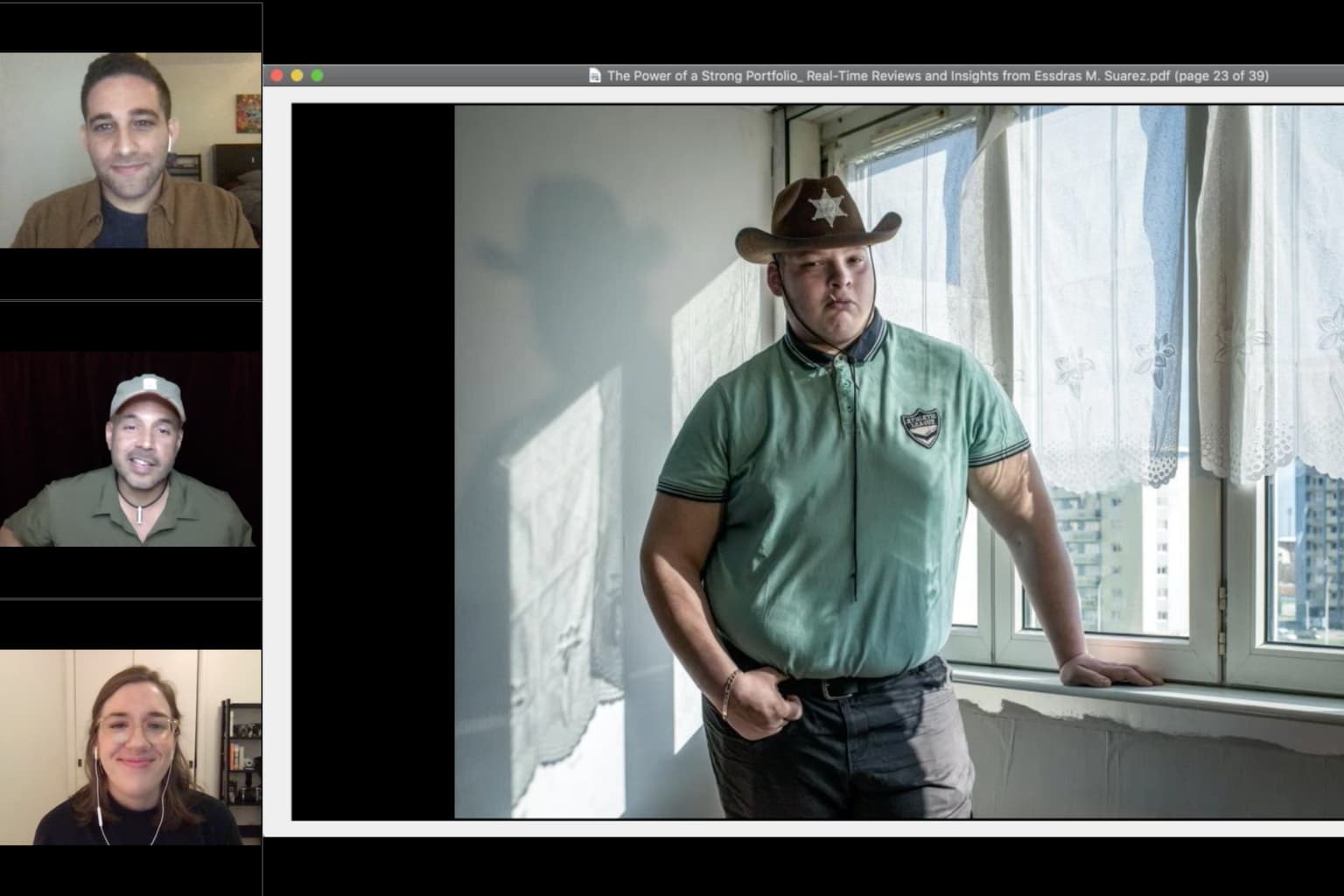This screenshot has height=896, width=1344.
Task: Select the bottom participant video with glasses
Action: pyautogui.click(x=129, y=747)
